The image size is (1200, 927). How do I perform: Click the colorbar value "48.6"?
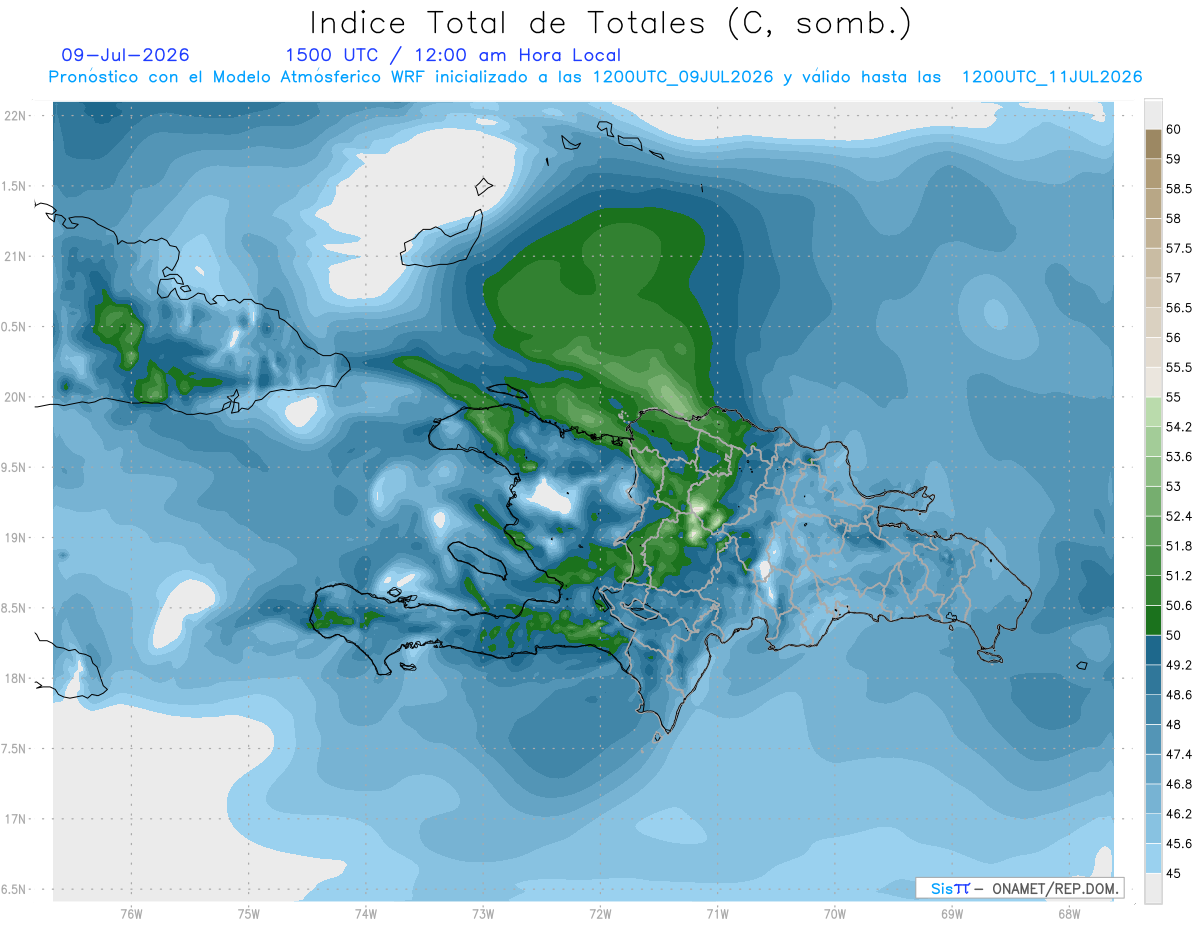pos(1180,695)
